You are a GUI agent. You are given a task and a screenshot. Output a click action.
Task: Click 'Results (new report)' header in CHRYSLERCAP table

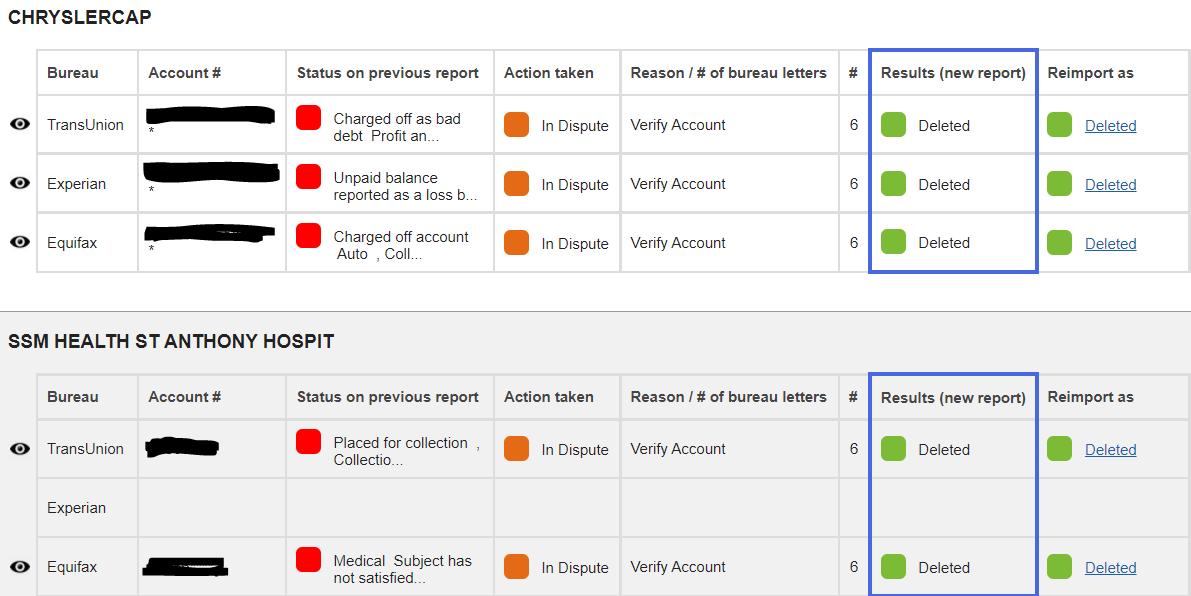point(953,73)
